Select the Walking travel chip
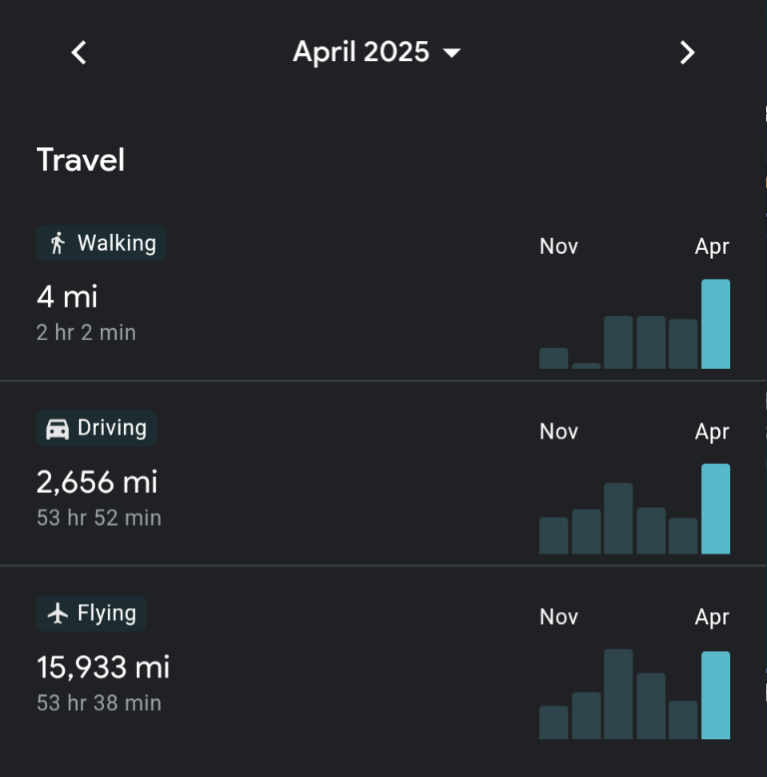Screen dimensions: 767x777 [x=101, y=243]
